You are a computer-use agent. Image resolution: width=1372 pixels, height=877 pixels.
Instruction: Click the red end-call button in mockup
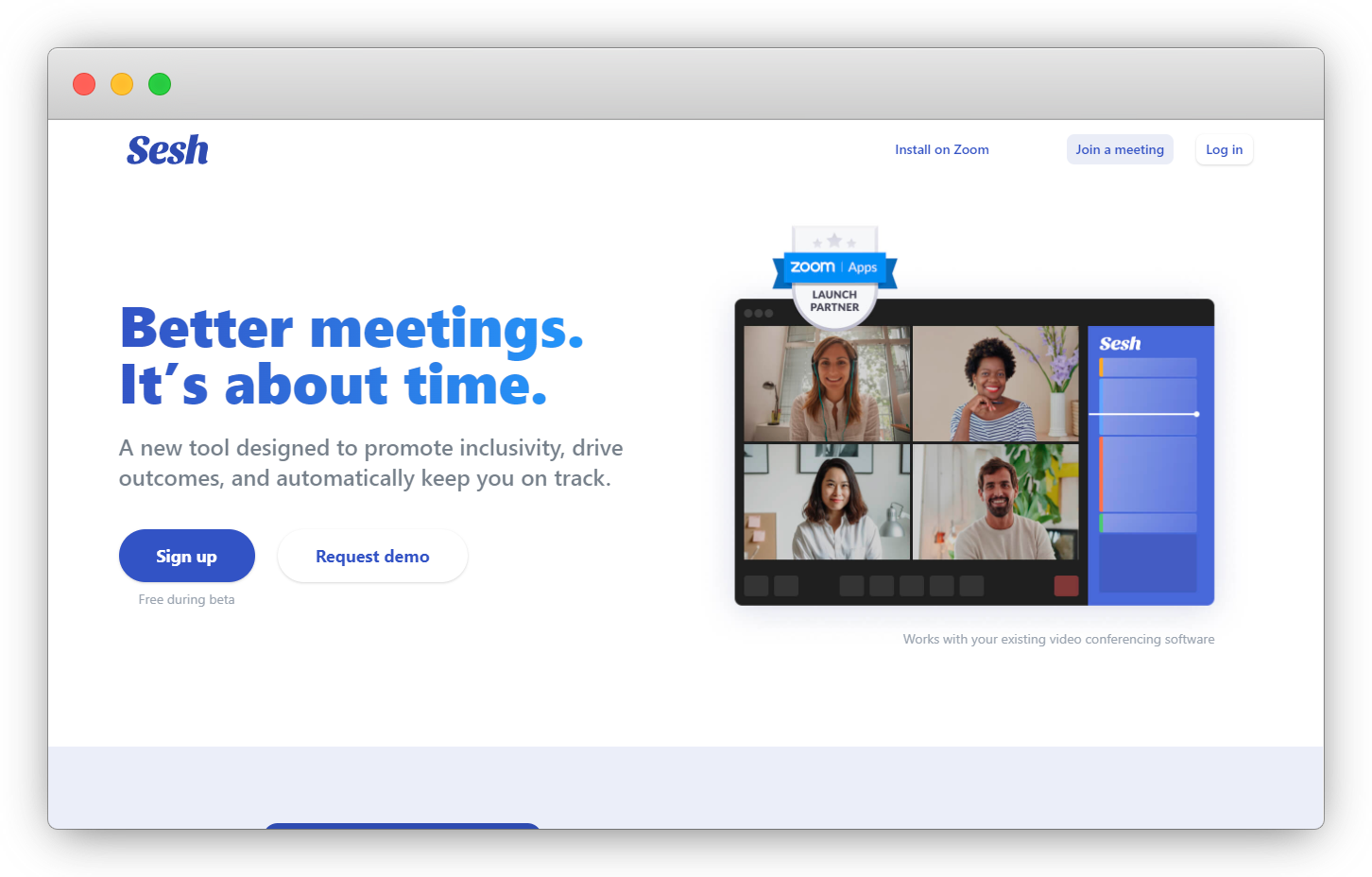tap(1066, 586)
